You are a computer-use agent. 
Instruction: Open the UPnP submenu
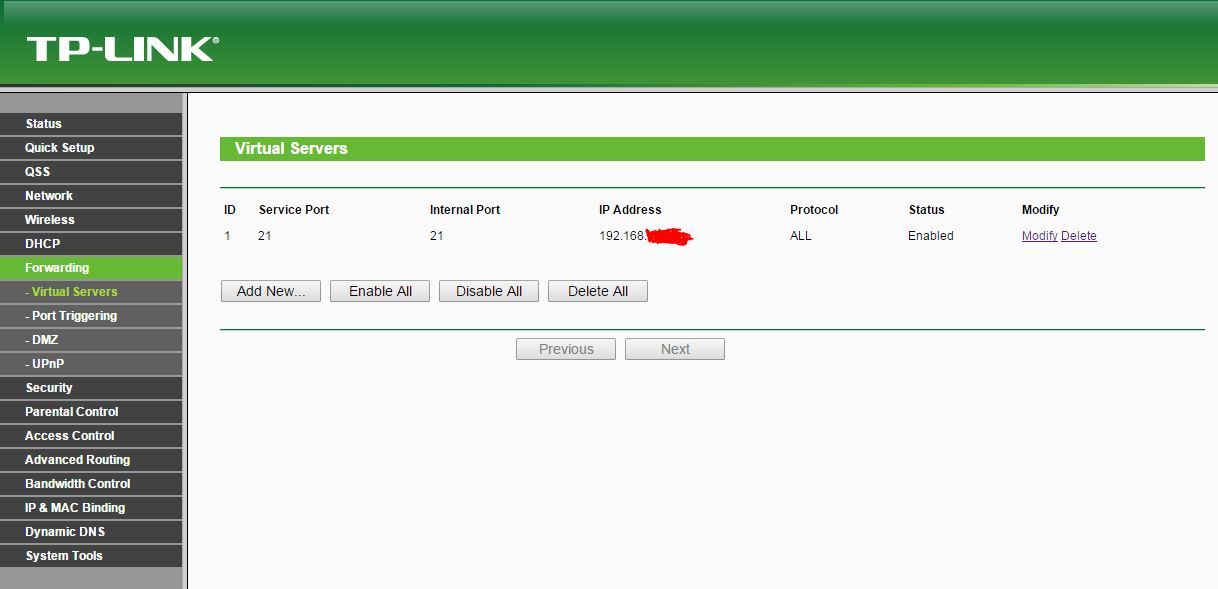[91, 364]
